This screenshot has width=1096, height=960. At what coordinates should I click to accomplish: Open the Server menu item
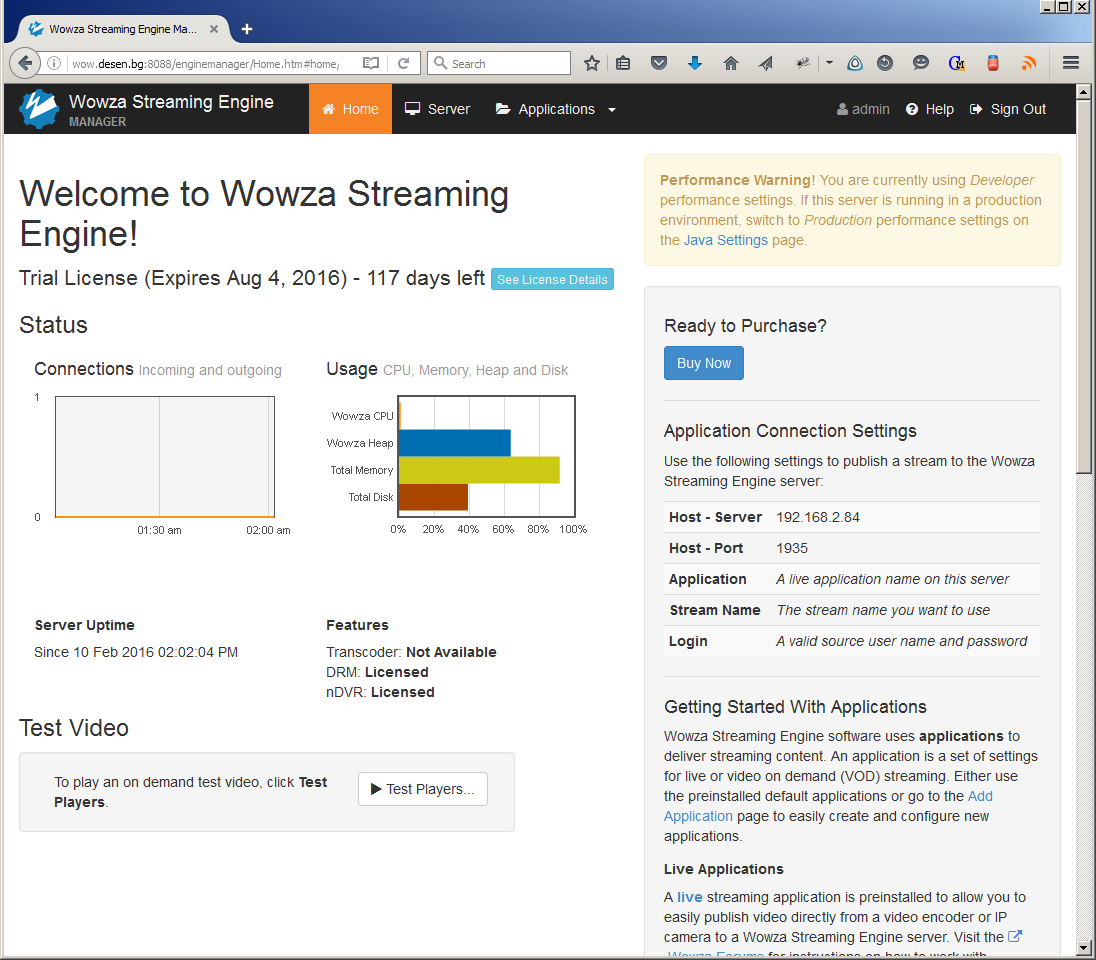click(x=438, y=109)
